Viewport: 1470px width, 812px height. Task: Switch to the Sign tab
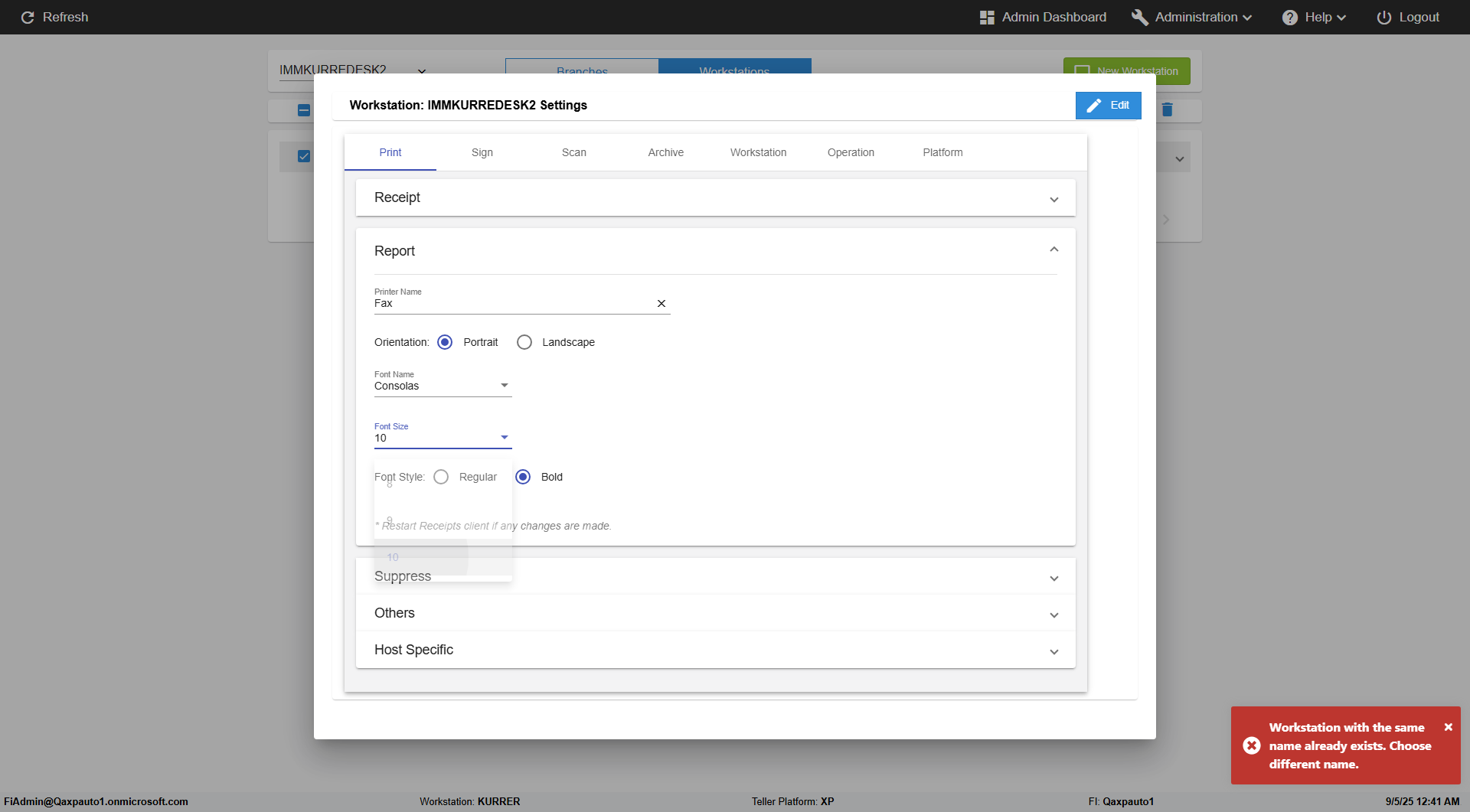pyautogui.click(x=482, y=152)
